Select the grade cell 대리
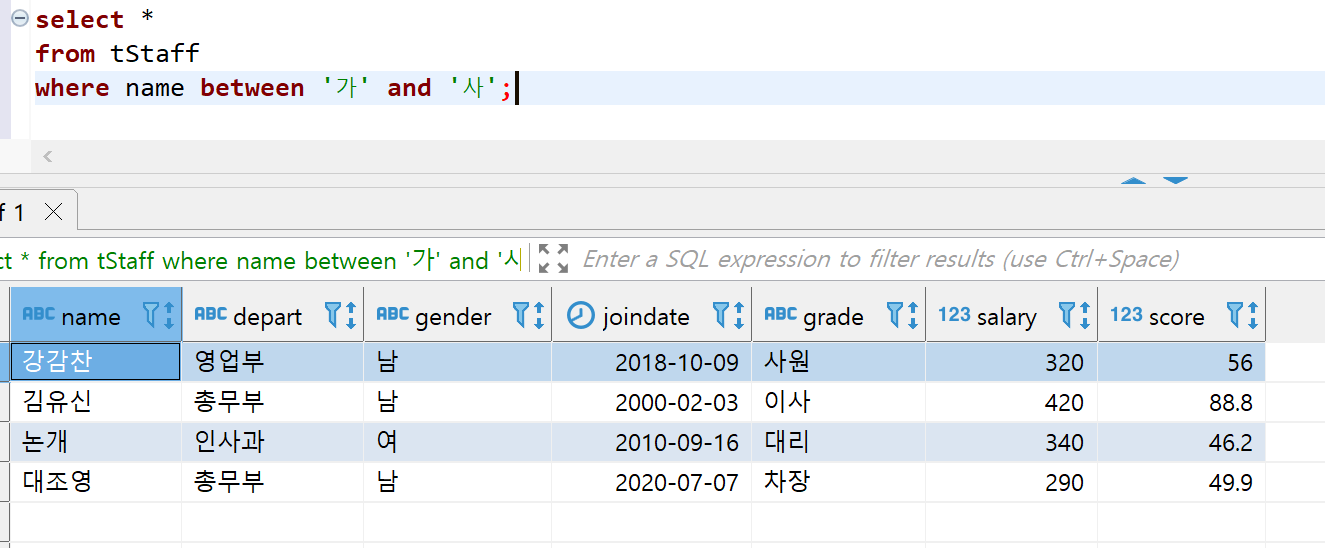Viewport: 1325px width, 548px height. [838, 442]
